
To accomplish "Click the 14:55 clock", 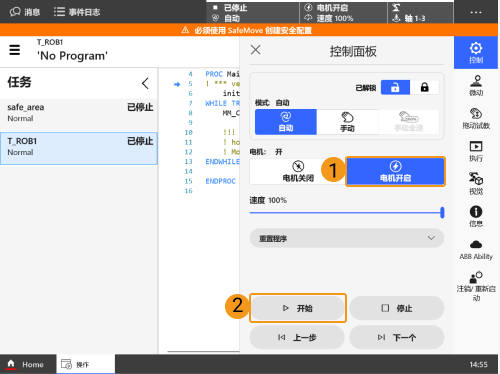I will [478, 364].
